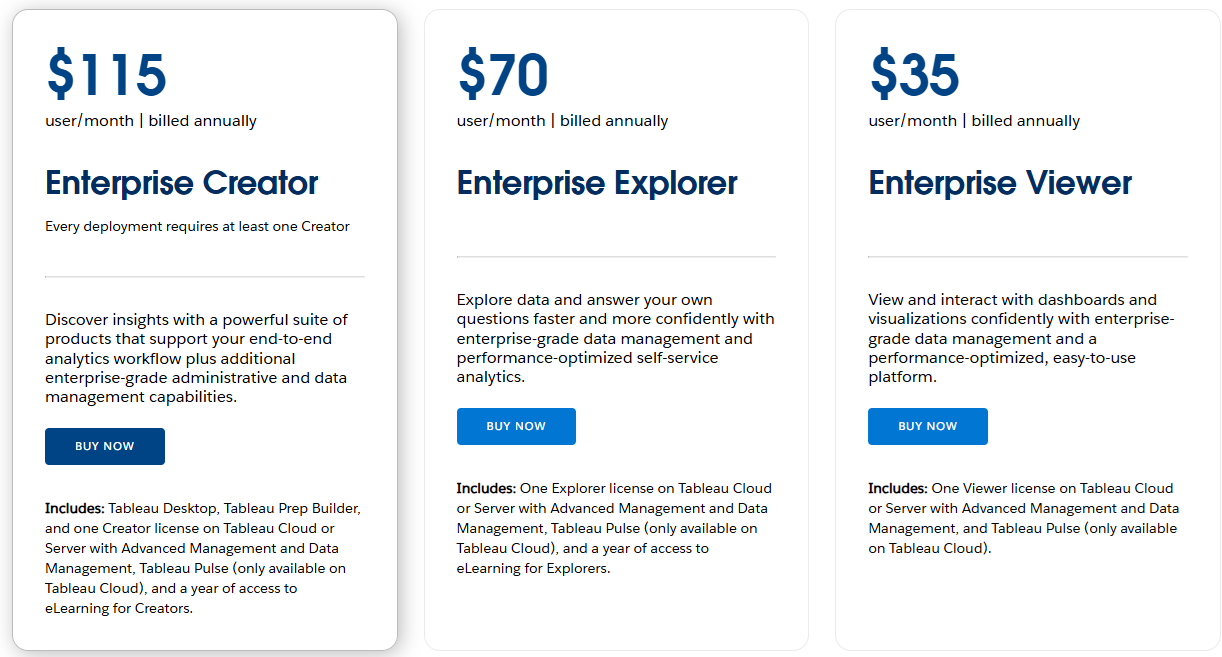Image resolution: width=1222 pixels, height=657 pixels.
Task: Click the $115 price figure
Action: click(107, 75)
